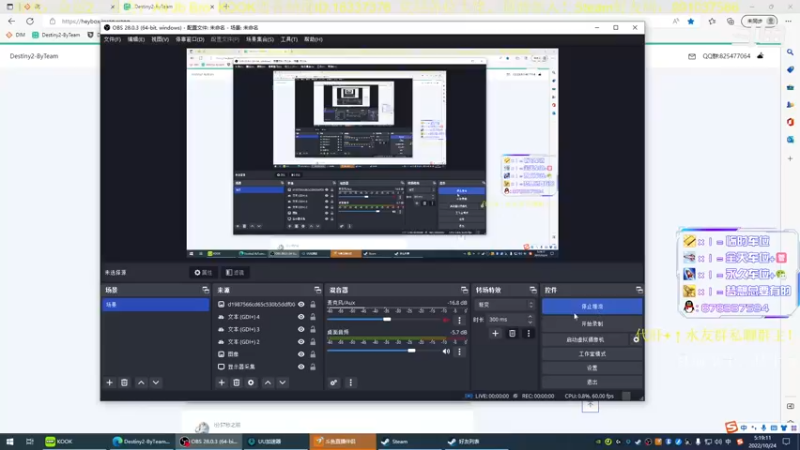Open 编辑(E) Edit menu
Image resolution: width=800 pixels, height=450 pixels.
point(136,39)
